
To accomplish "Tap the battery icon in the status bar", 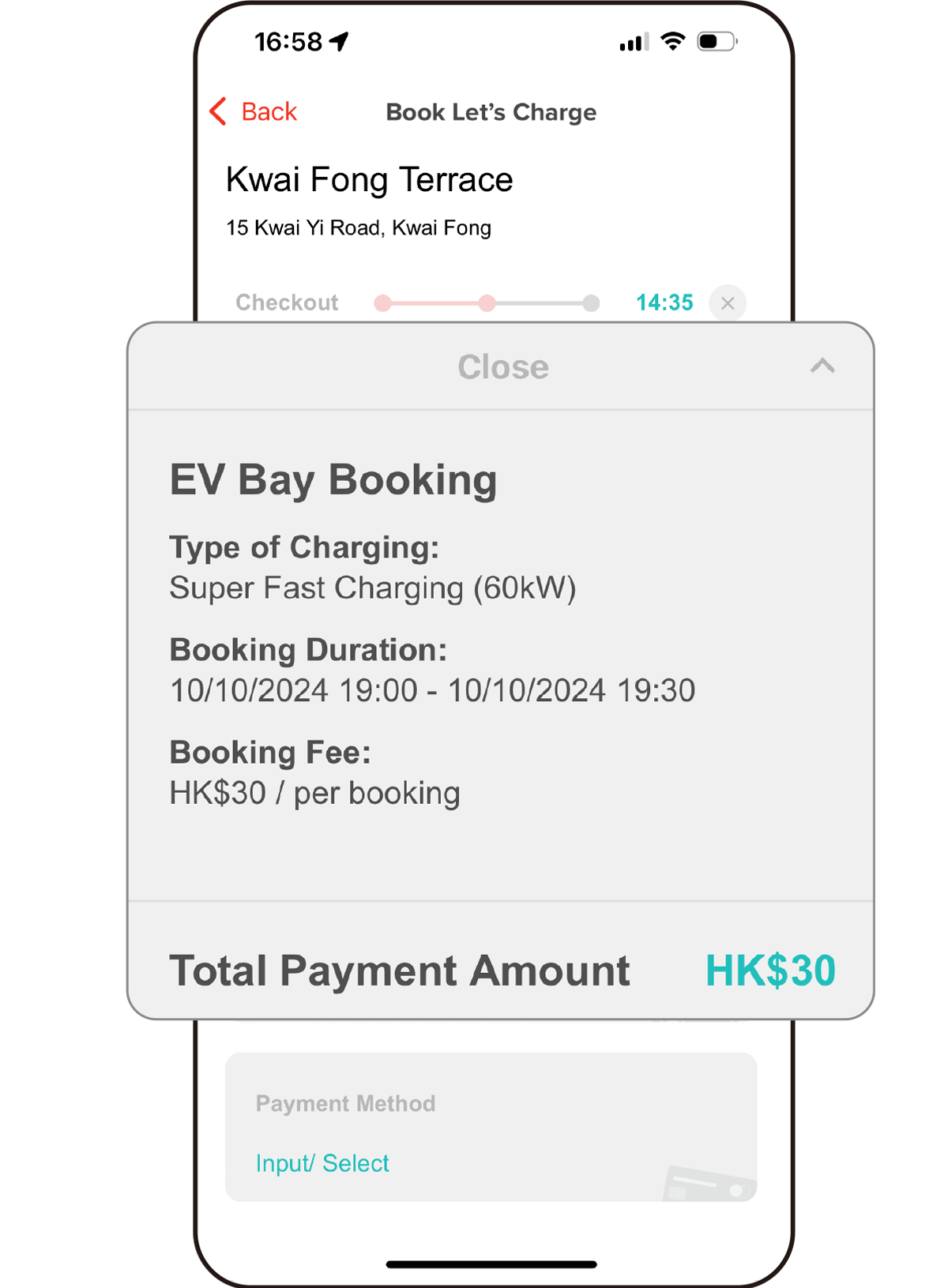I will [x=717, y=41].
